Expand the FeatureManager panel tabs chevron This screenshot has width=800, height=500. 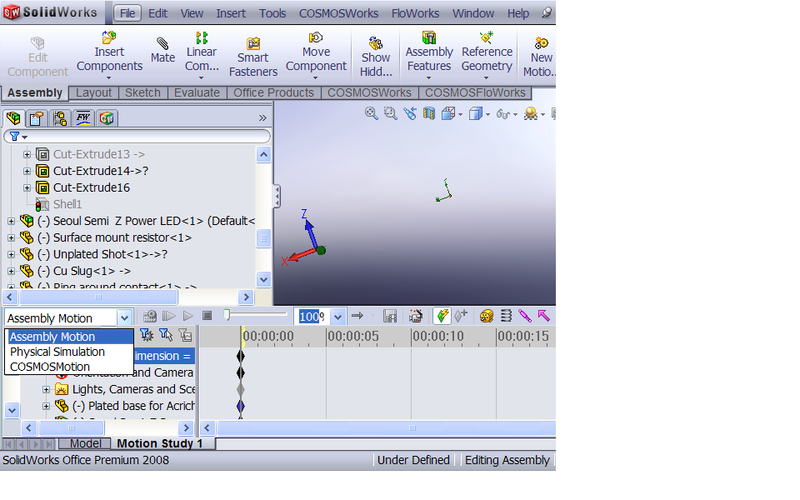pos(262,118)
